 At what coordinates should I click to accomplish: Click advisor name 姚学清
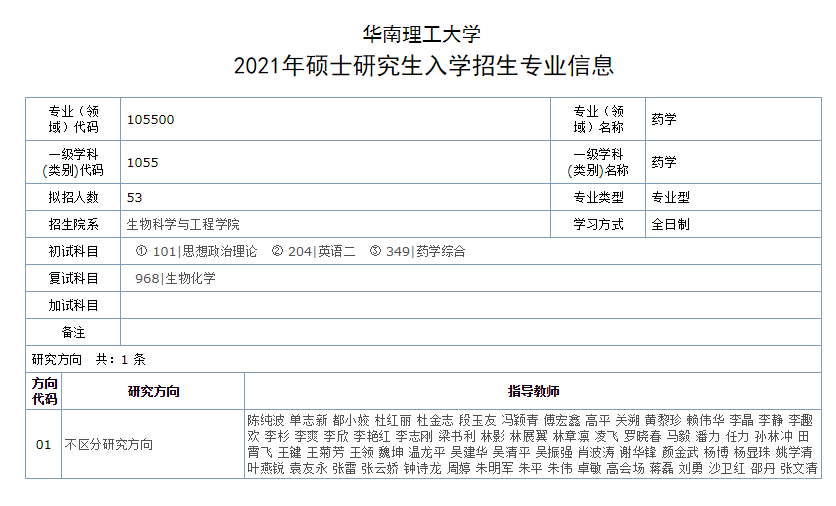(x=794, y=453)
